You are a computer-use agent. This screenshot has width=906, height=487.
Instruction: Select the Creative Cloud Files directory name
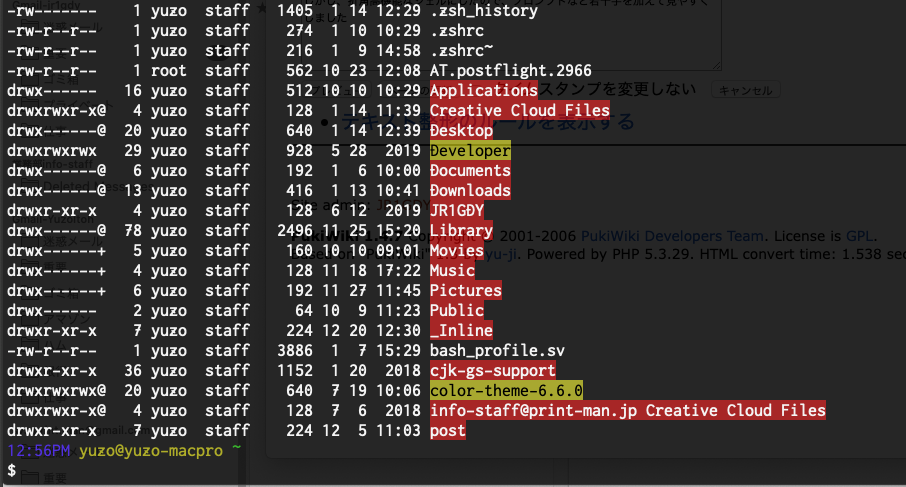click(x=519, y=111)
